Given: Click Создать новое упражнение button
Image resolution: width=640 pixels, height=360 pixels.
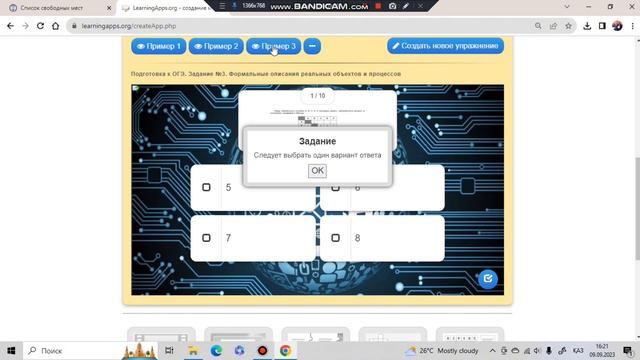Looking at the screenshot, I should click(x=445, y=46).
